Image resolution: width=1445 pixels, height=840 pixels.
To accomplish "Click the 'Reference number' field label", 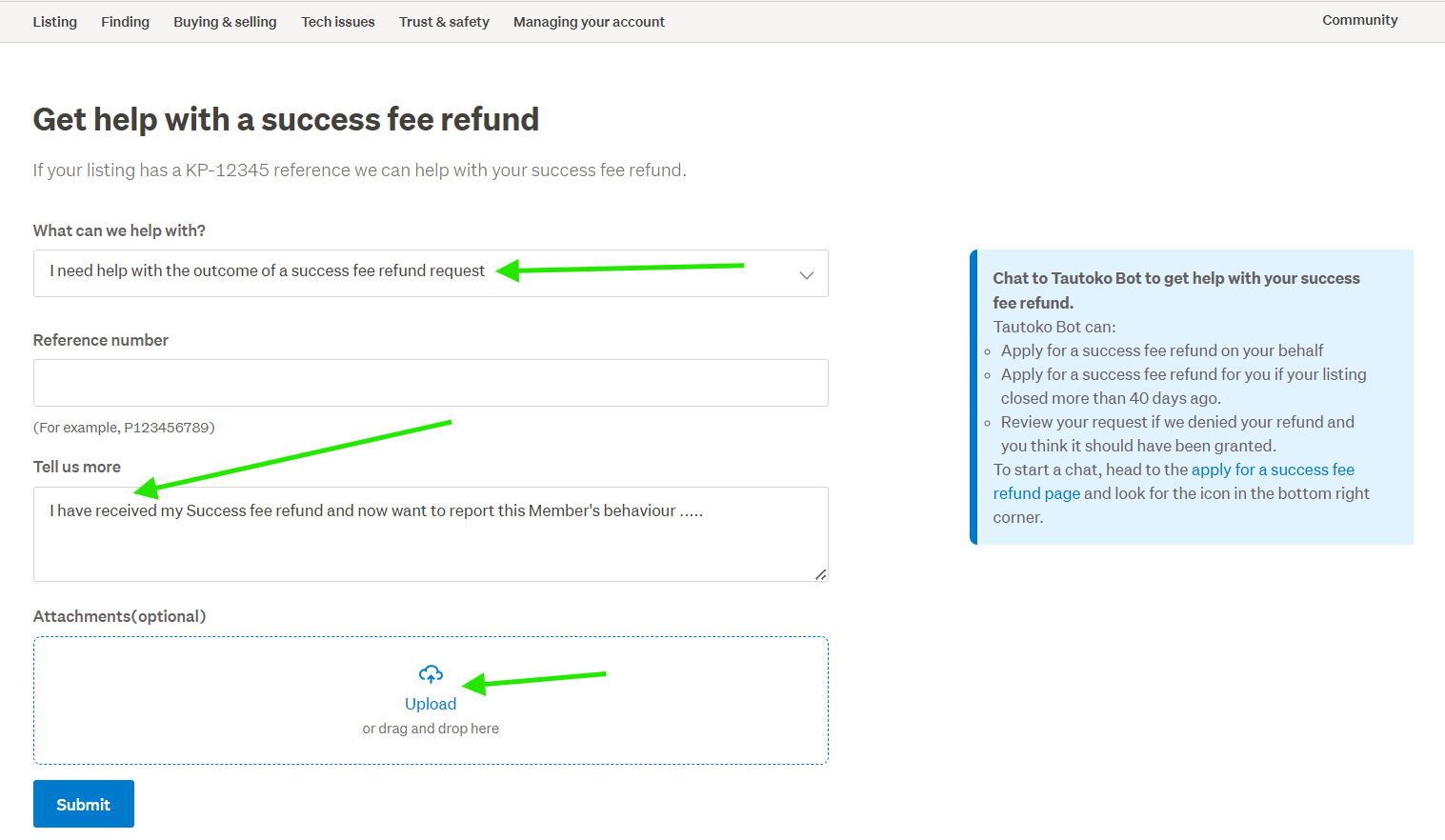I will click(x=101, y=340).
